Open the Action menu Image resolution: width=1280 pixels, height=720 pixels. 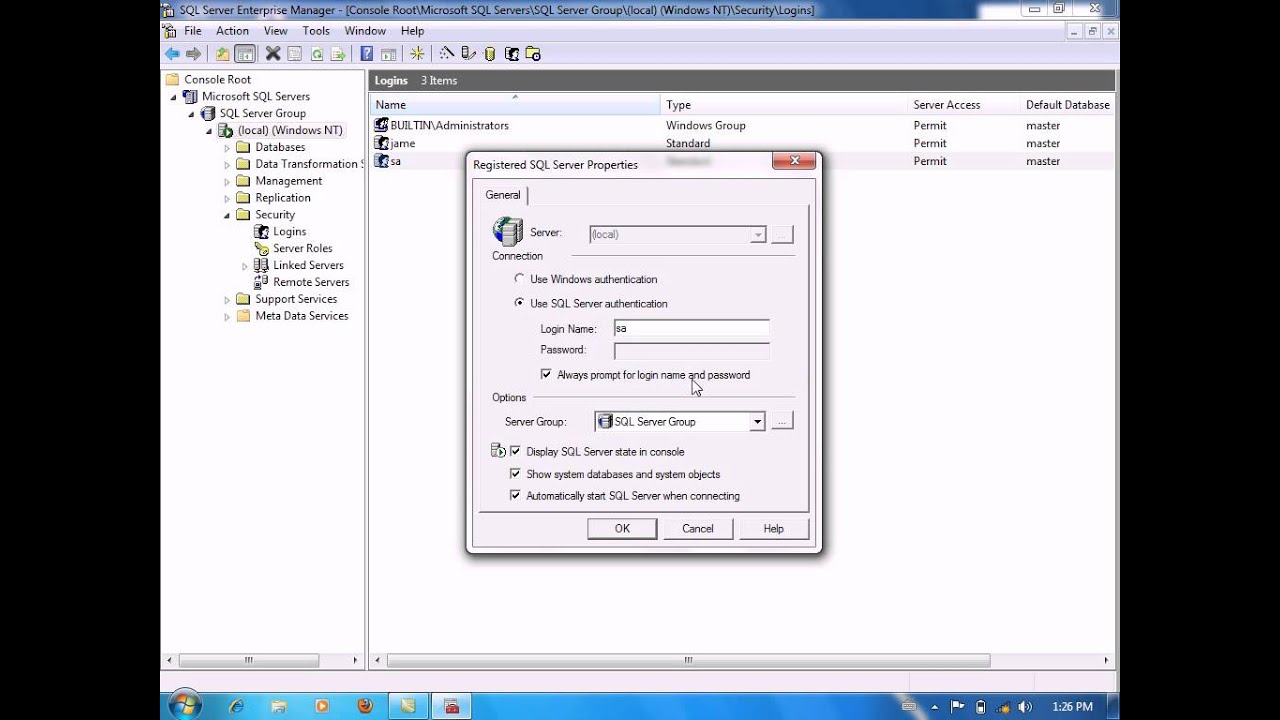pyautogui.click(x=232, y=31)
